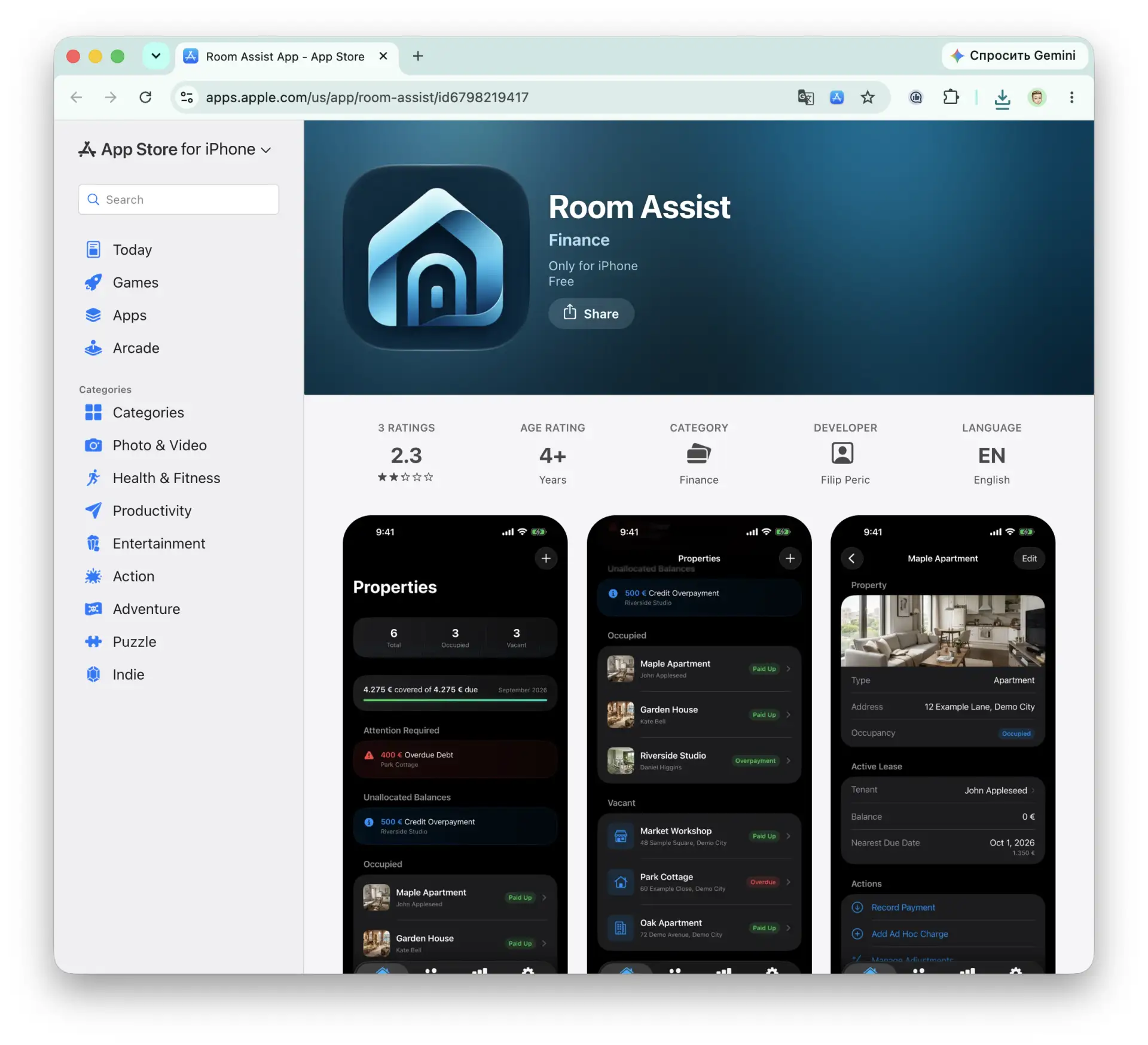
Task: View site information icon in address bar
Action: (187, 97)
